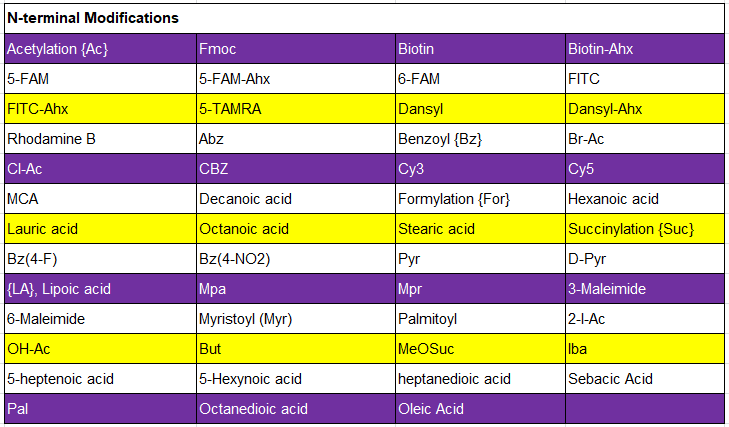
Task: Click the Rhodamine B cell
Action: click(x=100, y=138)
